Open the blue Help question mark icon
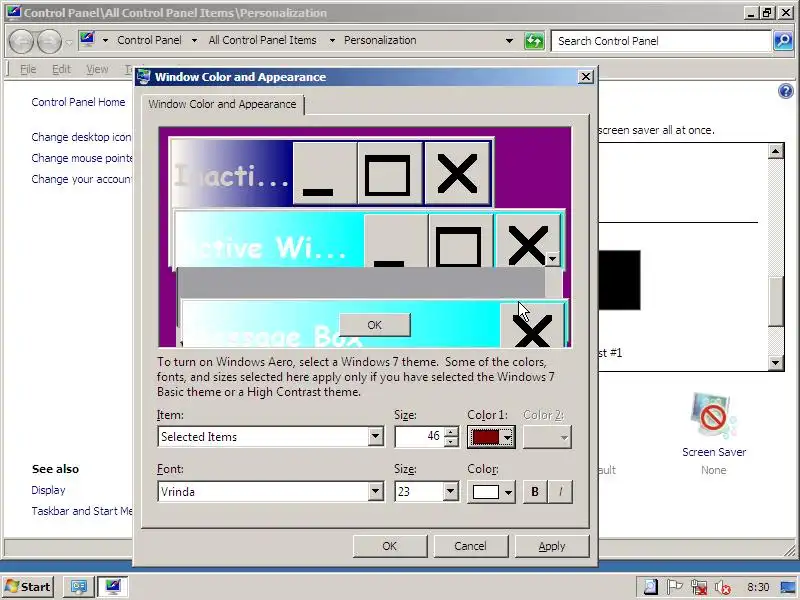The height and width of the screenshot is (600, 800). pyautogui.click(x=786, y=91)
